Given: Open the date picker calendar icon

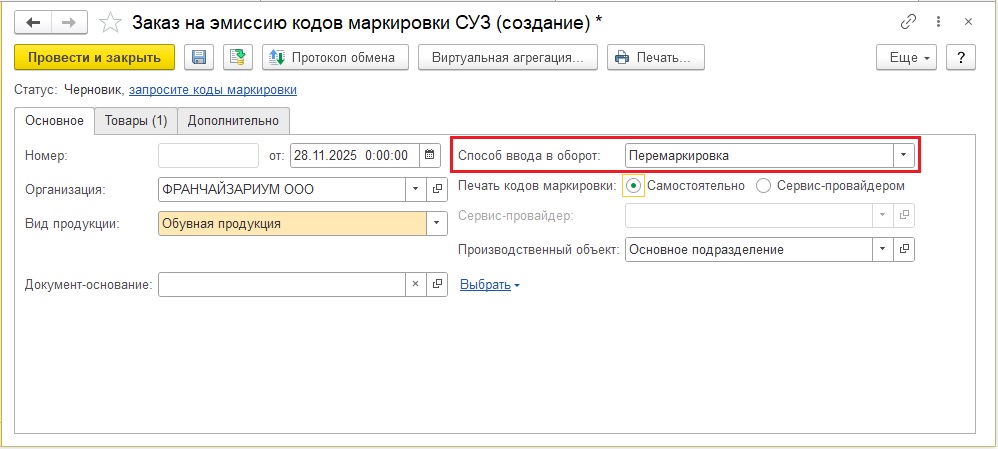Looking at the screenshot, I should 430,155.
